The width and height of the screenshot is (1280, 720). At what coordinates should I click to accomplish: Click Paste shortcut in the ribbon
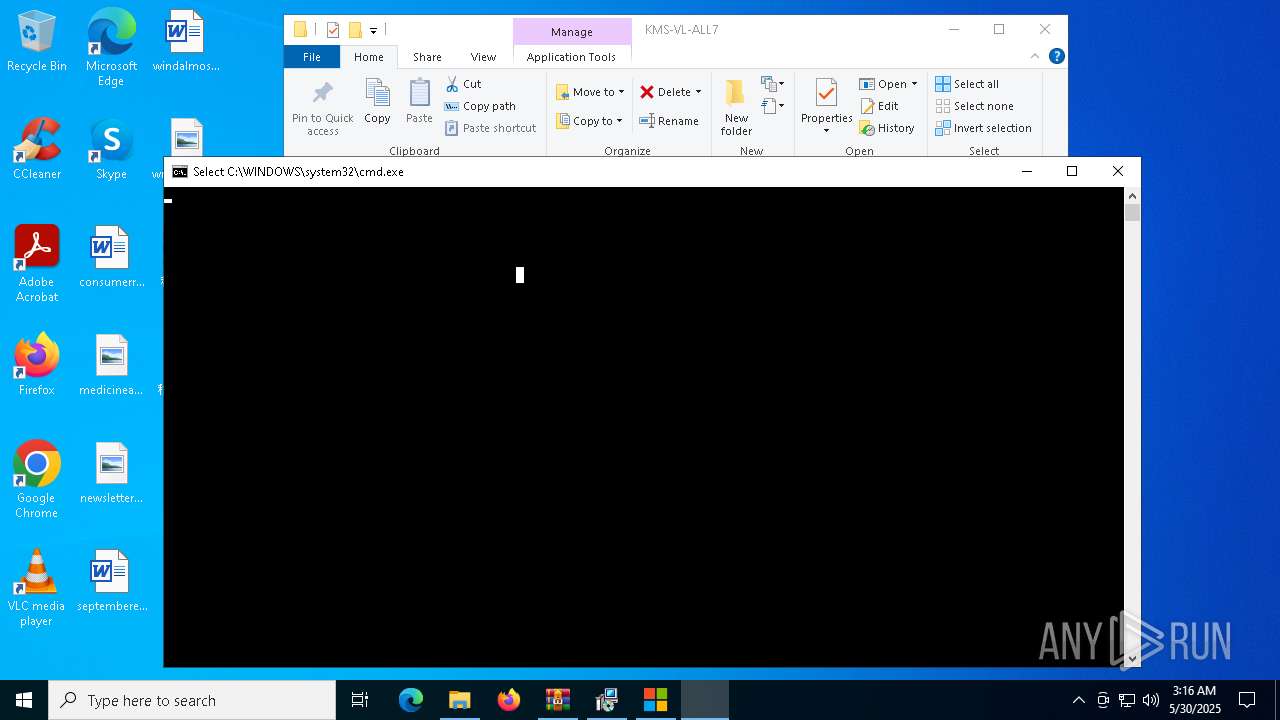pos(490,128)
